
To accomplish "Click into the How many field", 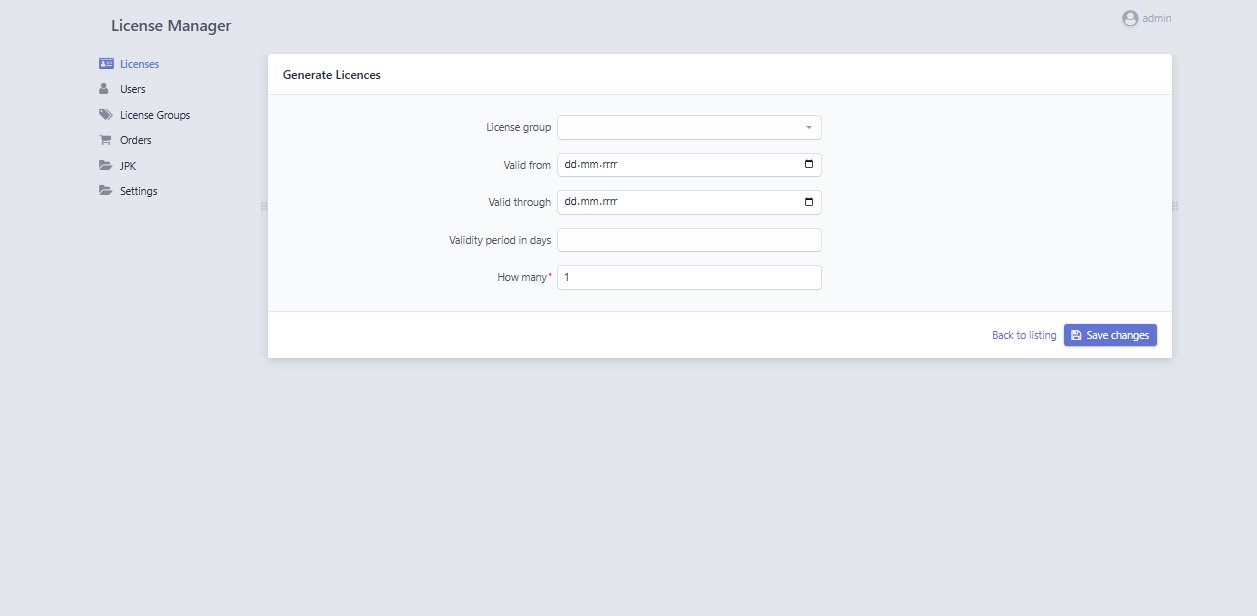I will (689, 277).
